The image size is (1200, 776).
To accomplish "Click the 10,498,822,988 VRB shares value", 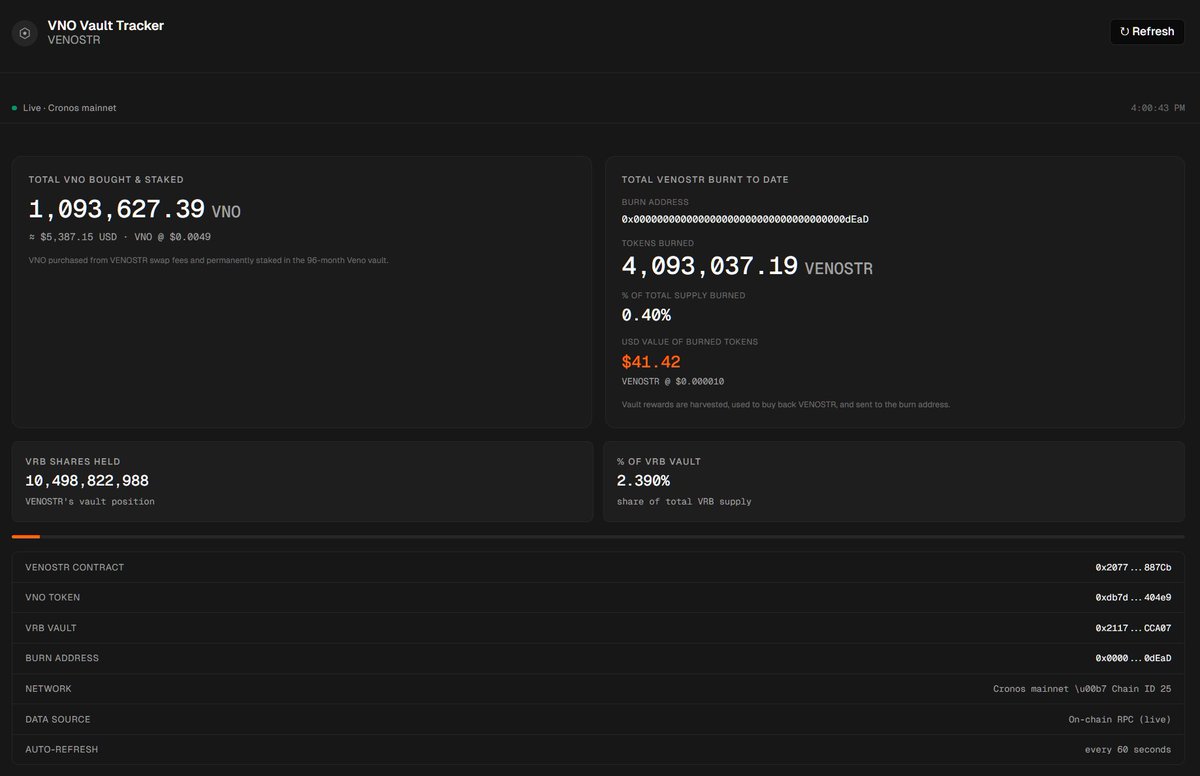I will pos(87,481).
